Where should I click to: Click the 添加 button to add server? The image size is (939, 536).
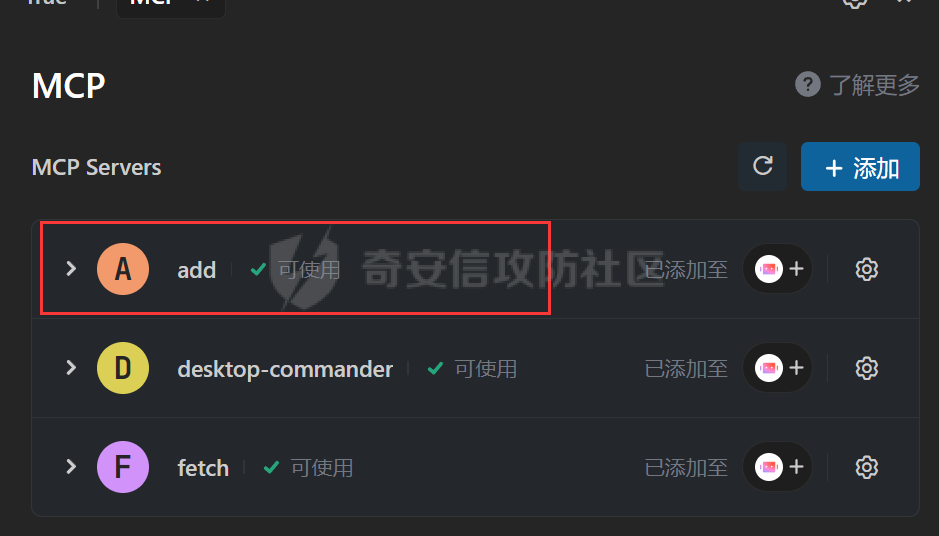pyautogui.click(x=860, y=166)
